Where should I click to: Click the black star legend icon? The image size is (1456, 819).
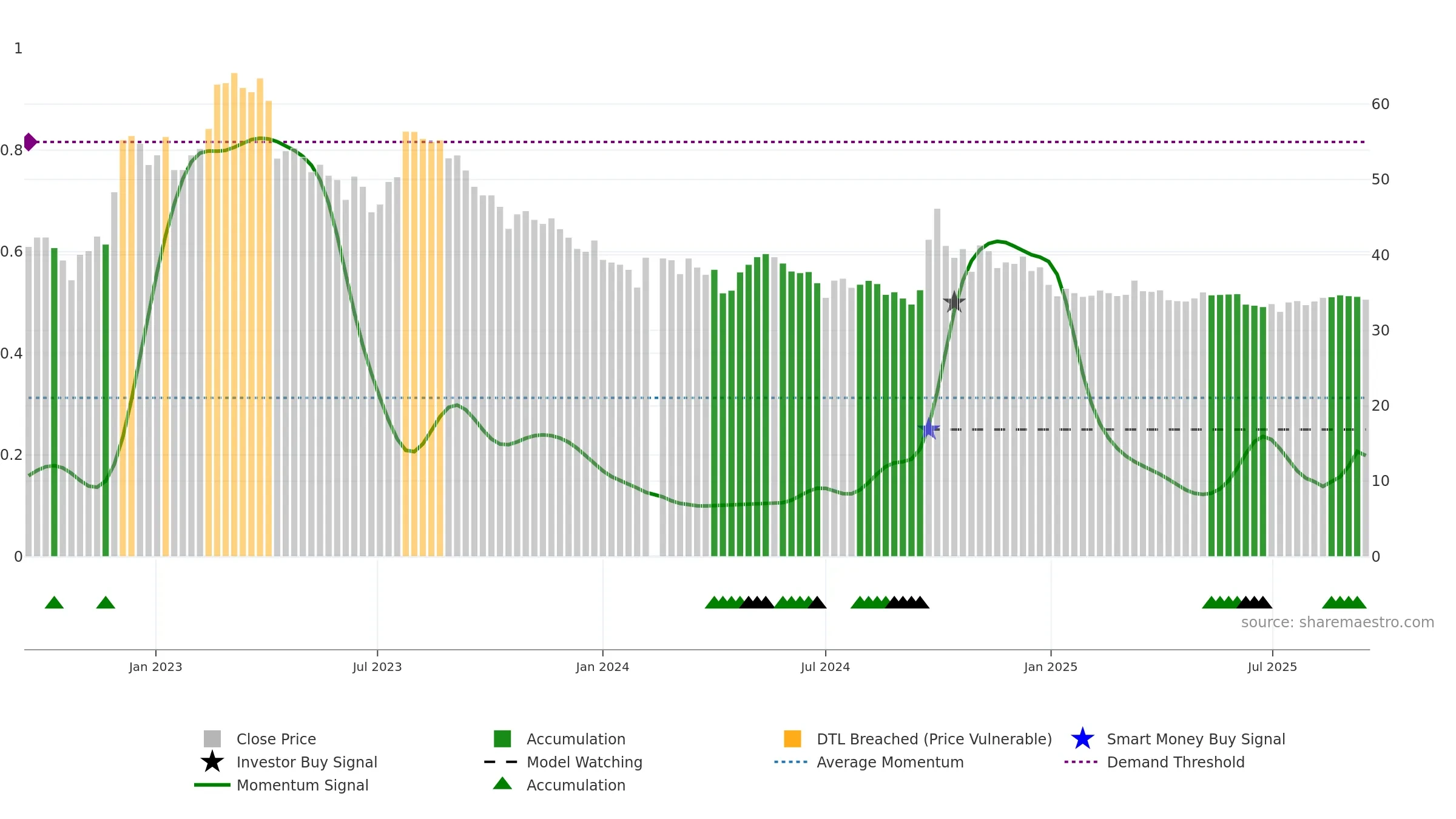click(212, 762)
